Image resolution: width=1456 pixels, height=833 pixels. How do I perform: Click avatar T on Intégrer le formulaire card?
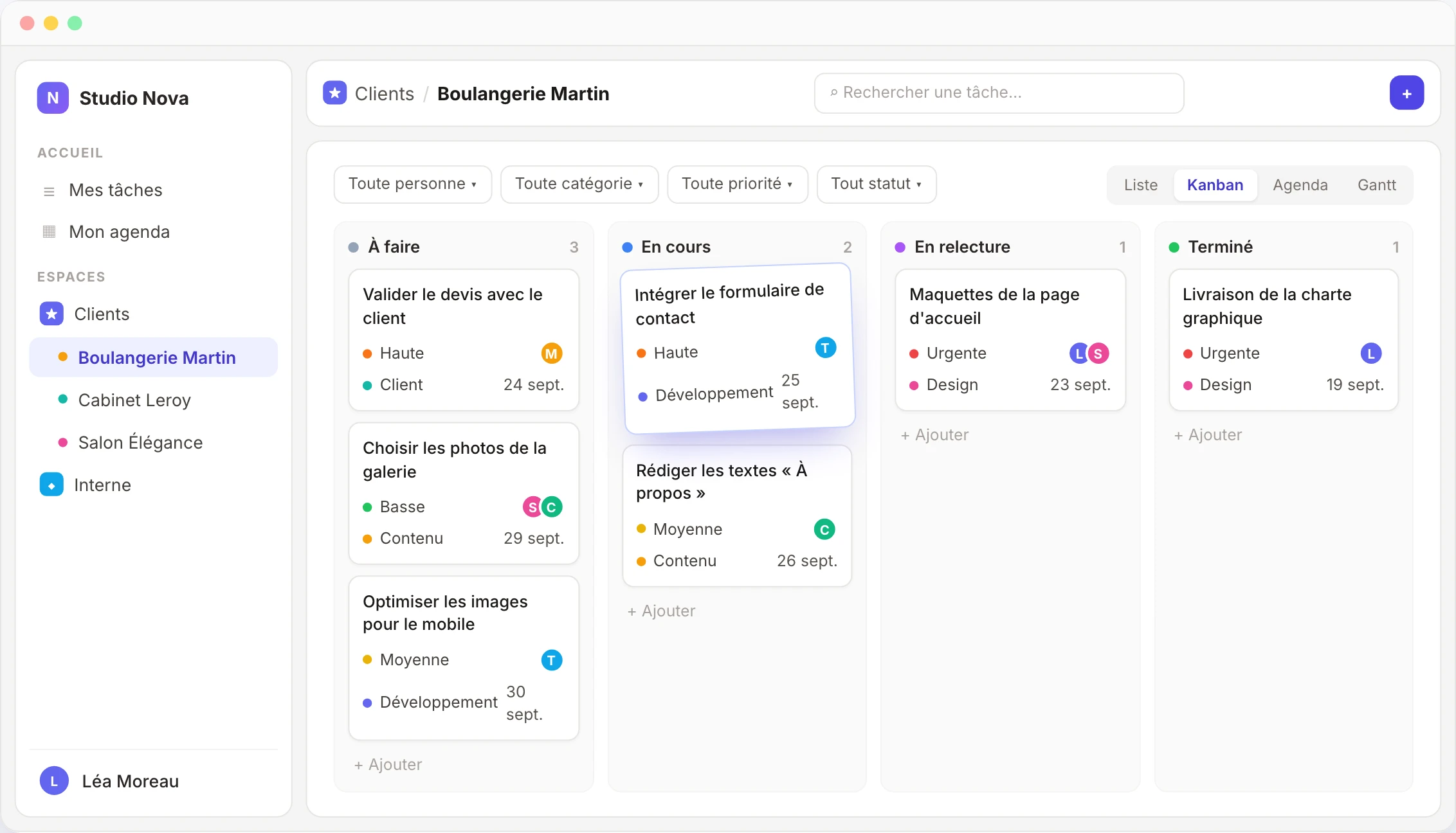tap(826, 348)
